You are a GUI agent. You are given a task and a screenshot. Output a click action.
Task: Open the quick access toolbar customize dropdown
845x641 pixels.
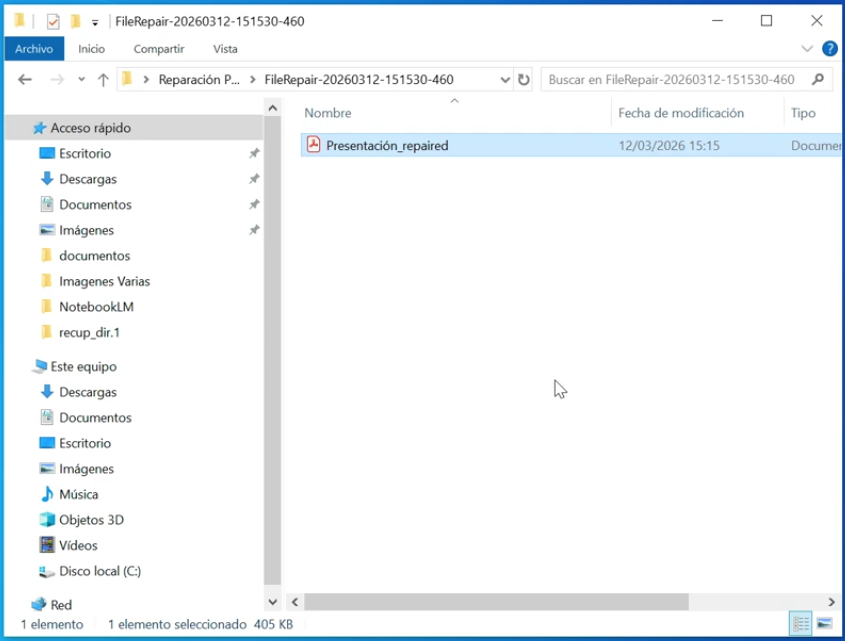pos(95,21)
